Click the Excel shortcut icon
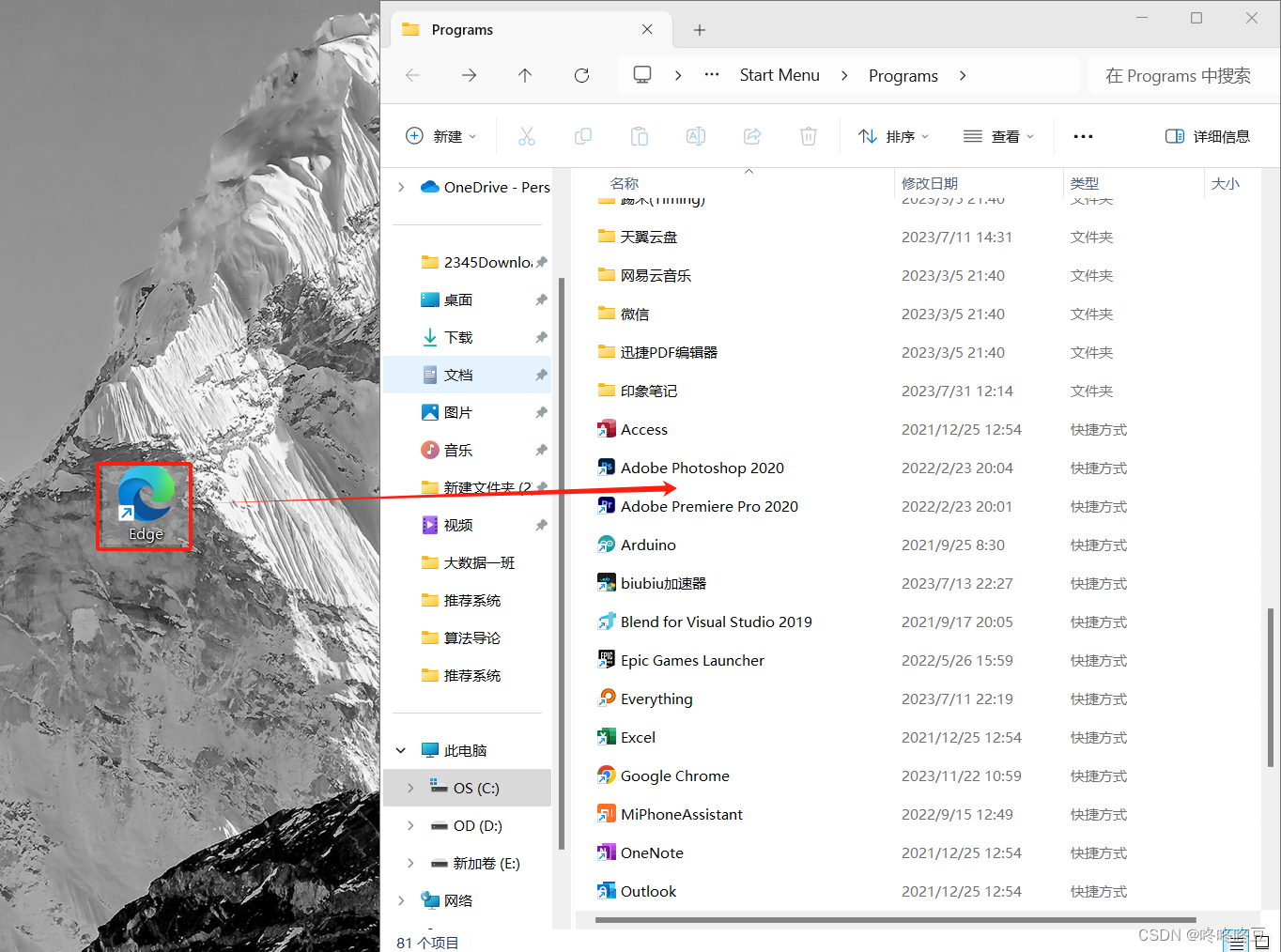 coord(607,737)
